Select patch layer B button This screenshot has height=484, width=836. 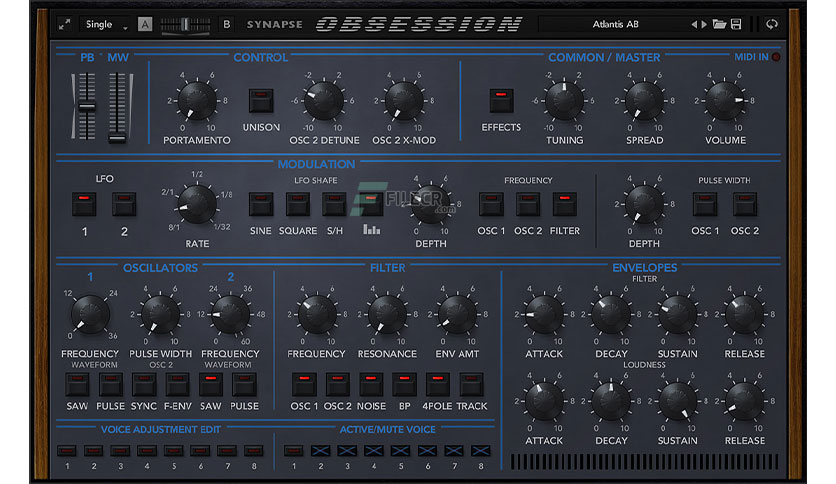tap(227, 24)
